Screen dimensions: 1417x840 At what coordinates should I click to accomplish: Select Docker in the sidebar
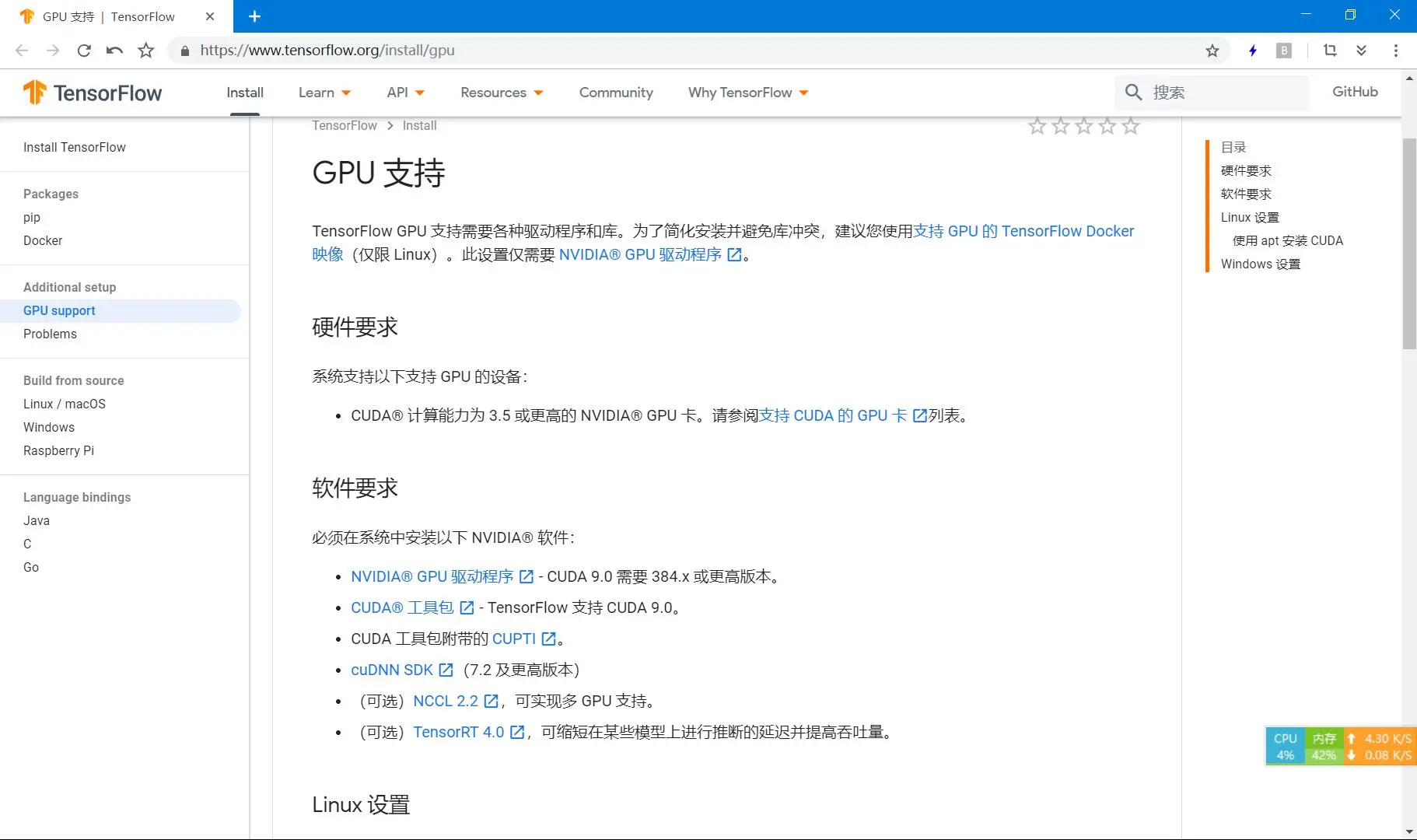click(x=43, y=241)
